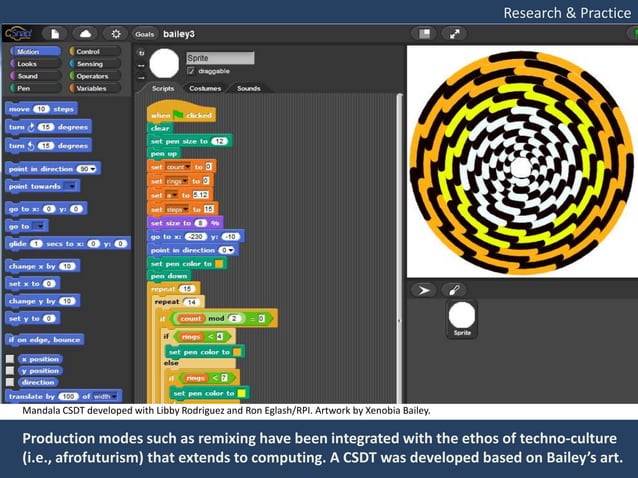Open the cloud menu icon
Screen dimensions: 638x478
pos(85,34)
